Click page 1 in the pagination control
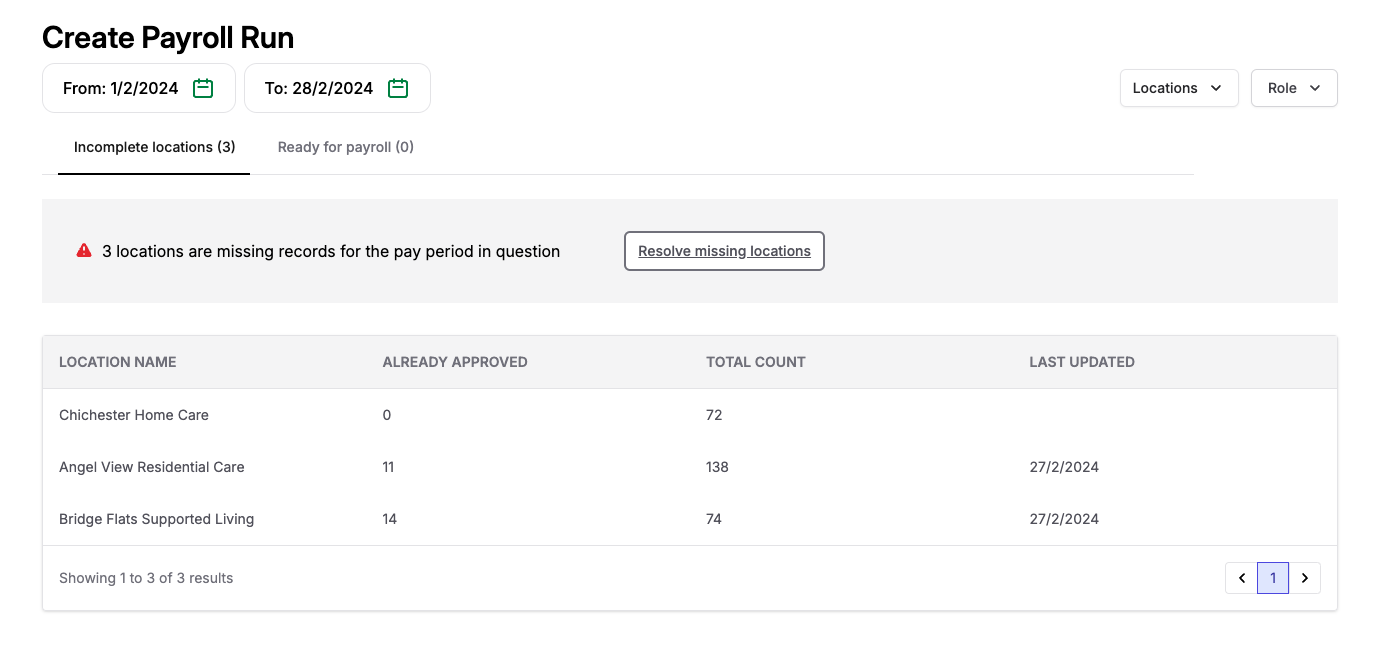This screenshot has height=666, width=1386. (1272, 577)
